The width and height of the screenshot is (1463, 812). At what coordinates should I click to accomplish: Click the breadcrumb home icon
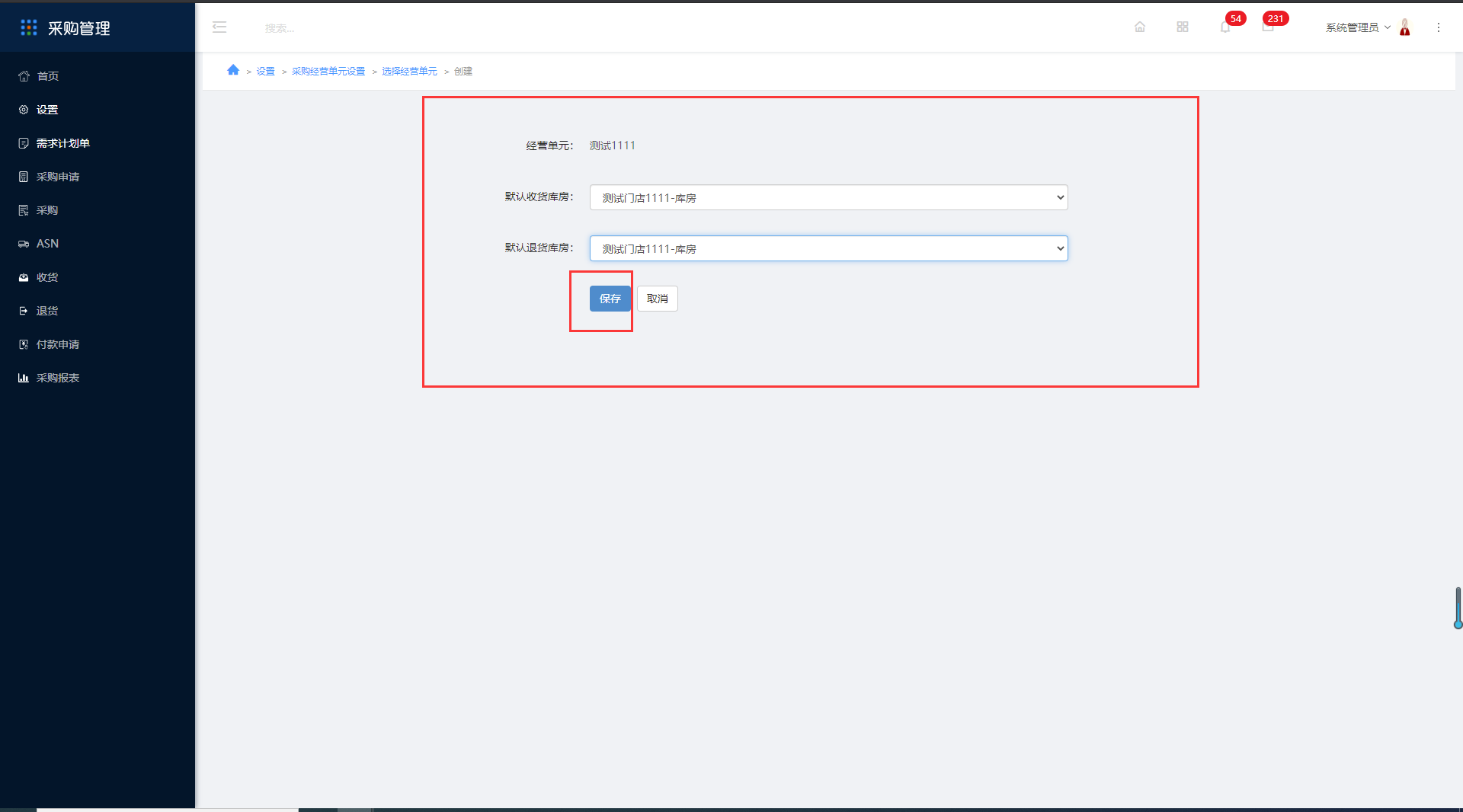point(233,70)
